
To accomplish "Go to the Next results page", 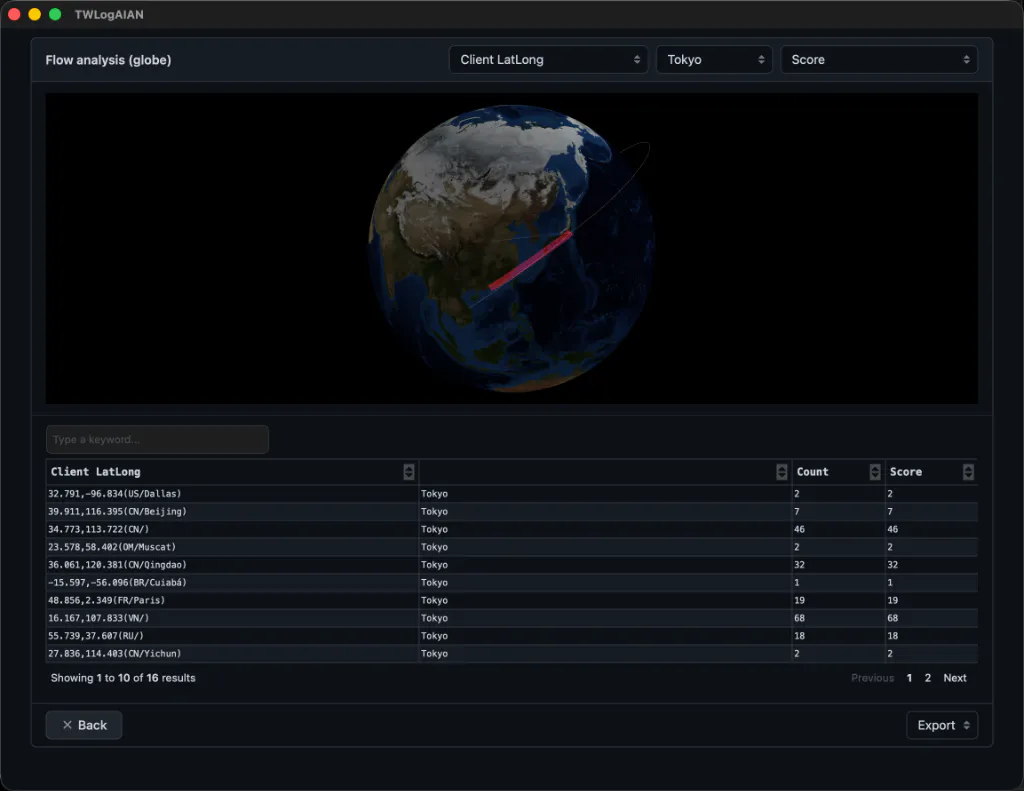I will pos(954,678).
